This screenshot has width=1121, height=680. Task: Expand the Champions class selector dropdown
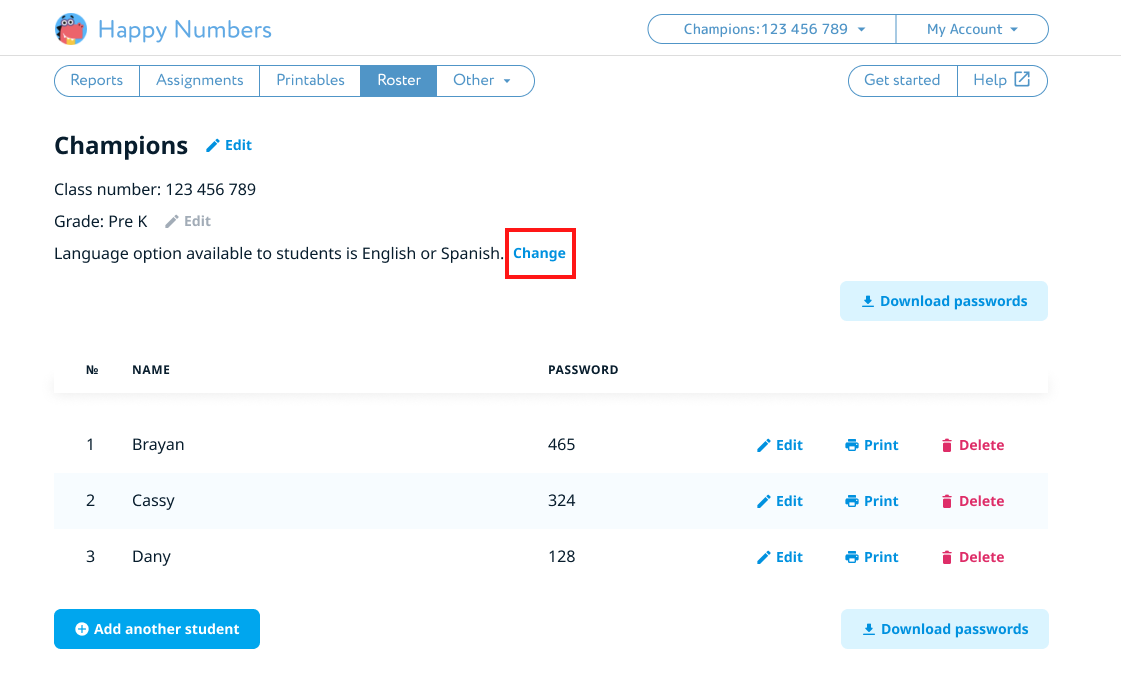(x=772, y=29)
